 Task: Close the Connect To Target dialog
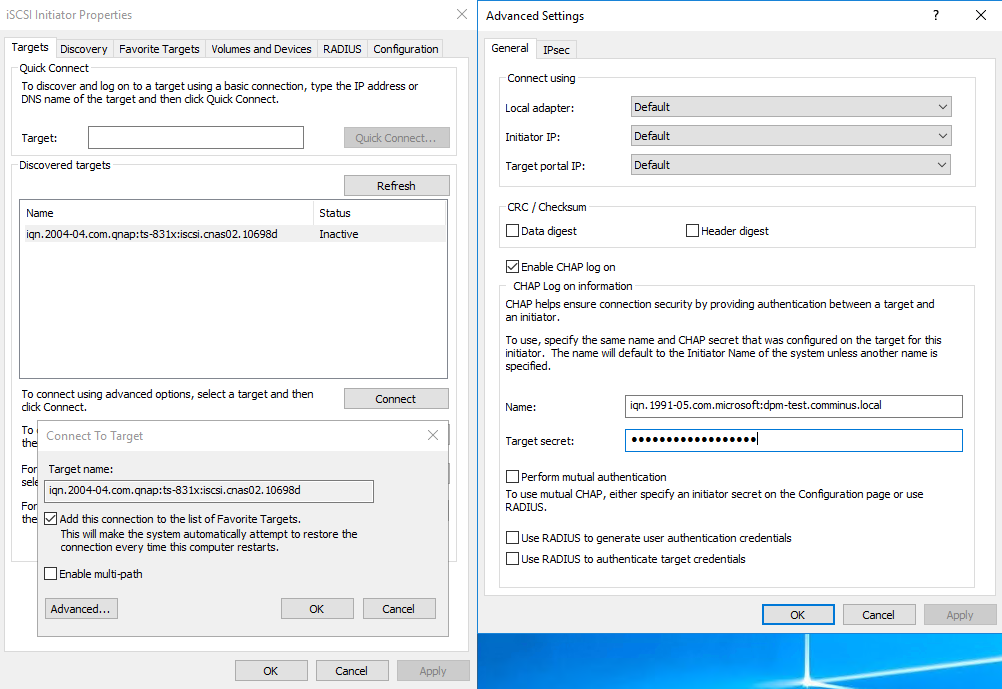coord(433,435)
